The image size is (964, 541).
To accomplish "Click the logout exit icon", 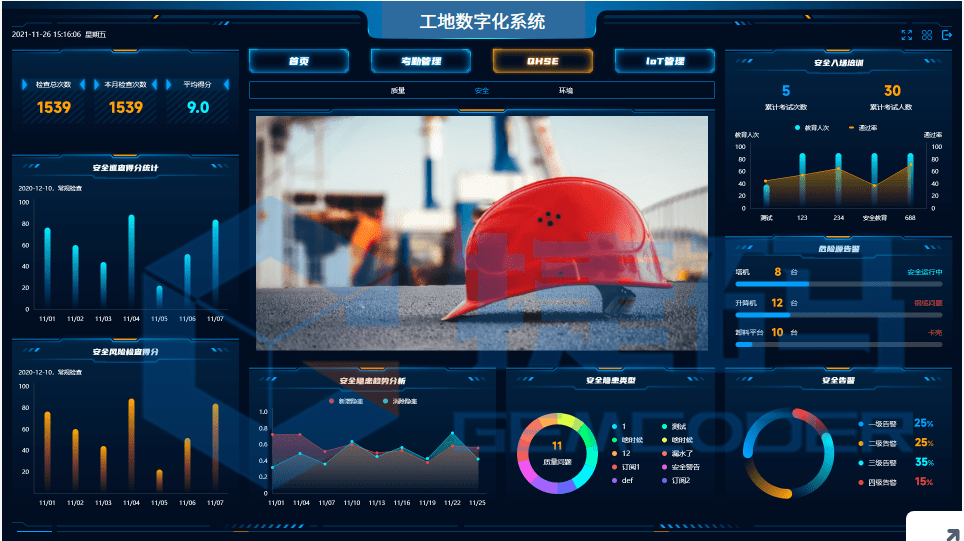I will coord(947,35).
